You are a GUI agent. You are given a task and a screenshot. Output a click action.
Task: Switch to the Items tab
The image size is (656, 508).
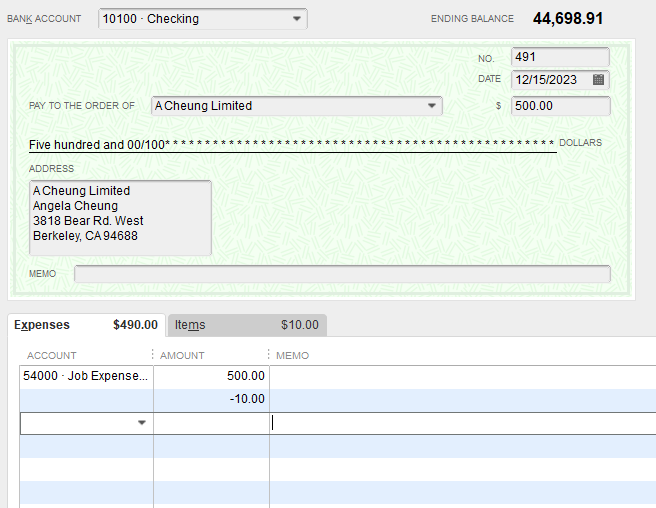(x=247, y=325)
